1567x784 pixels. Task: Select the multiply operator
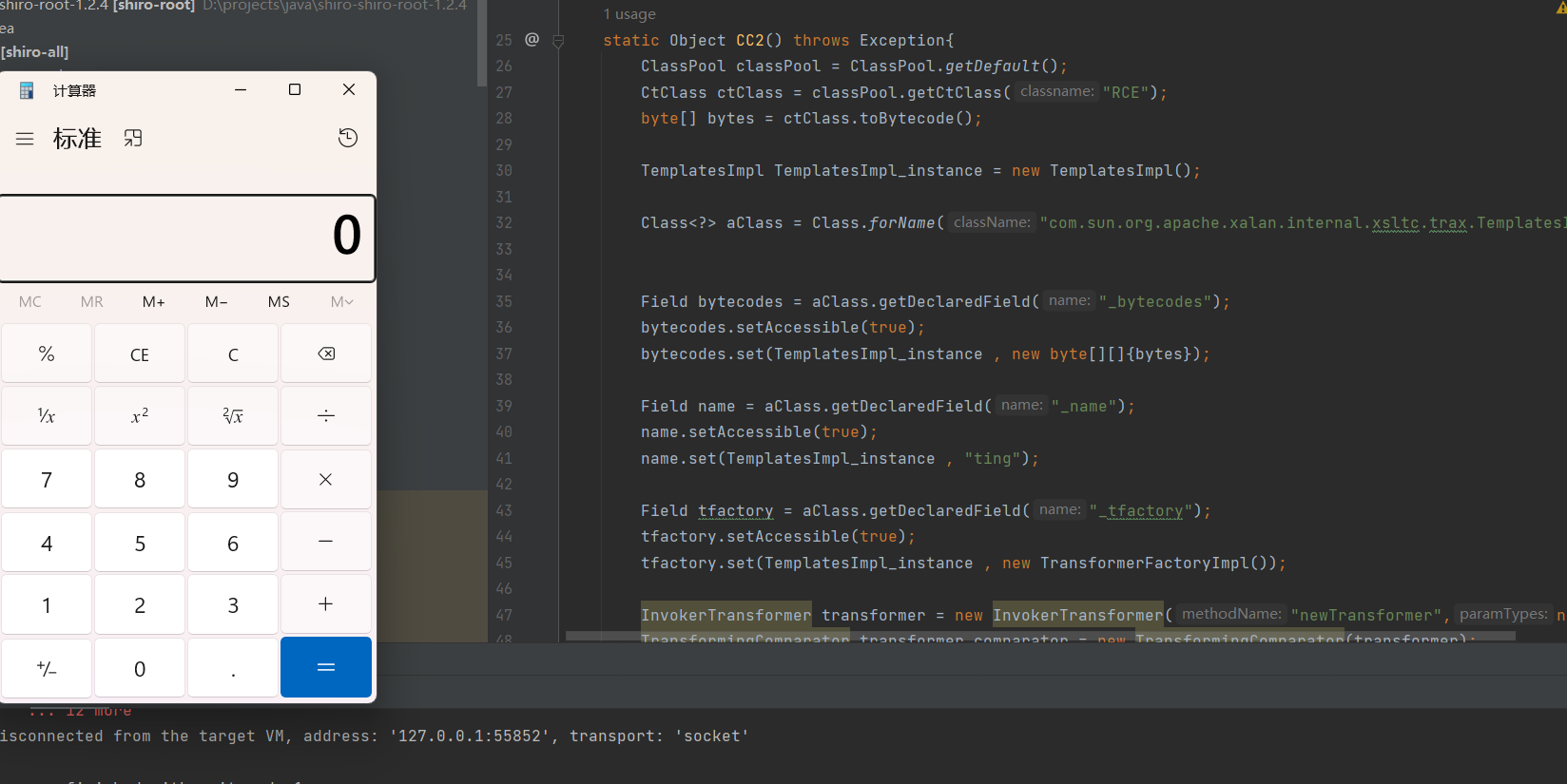click(326, 479)
